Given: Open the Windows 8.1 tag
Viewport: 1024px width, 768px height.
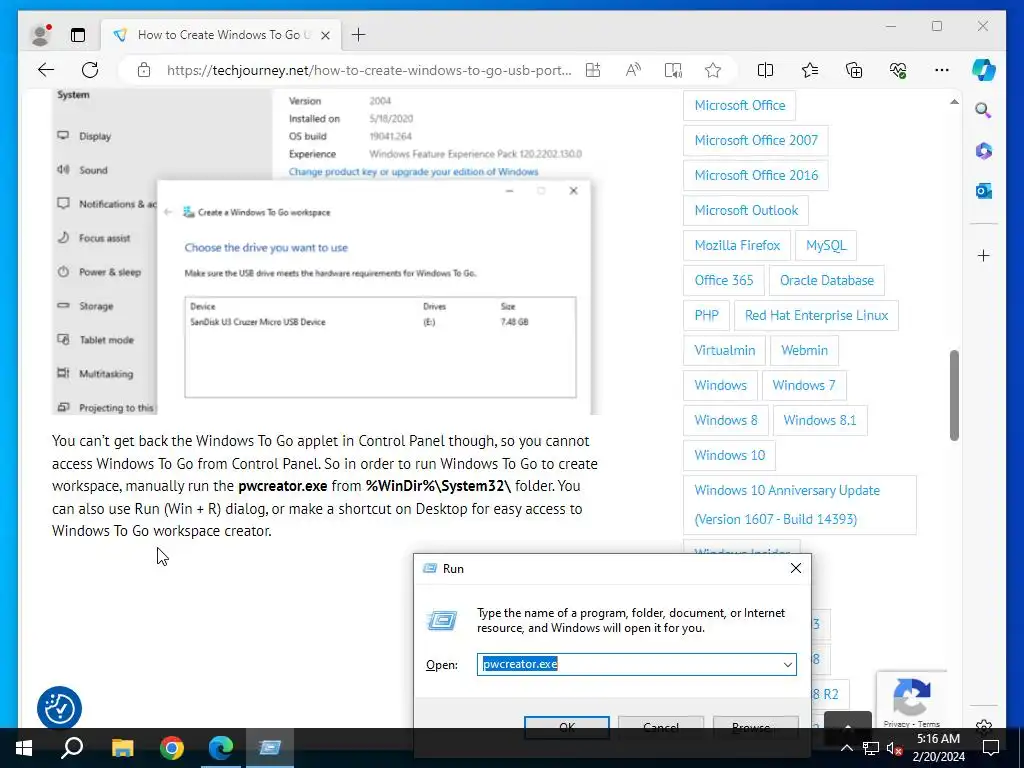Looking at the screenshot, I should tap(820, 420).
